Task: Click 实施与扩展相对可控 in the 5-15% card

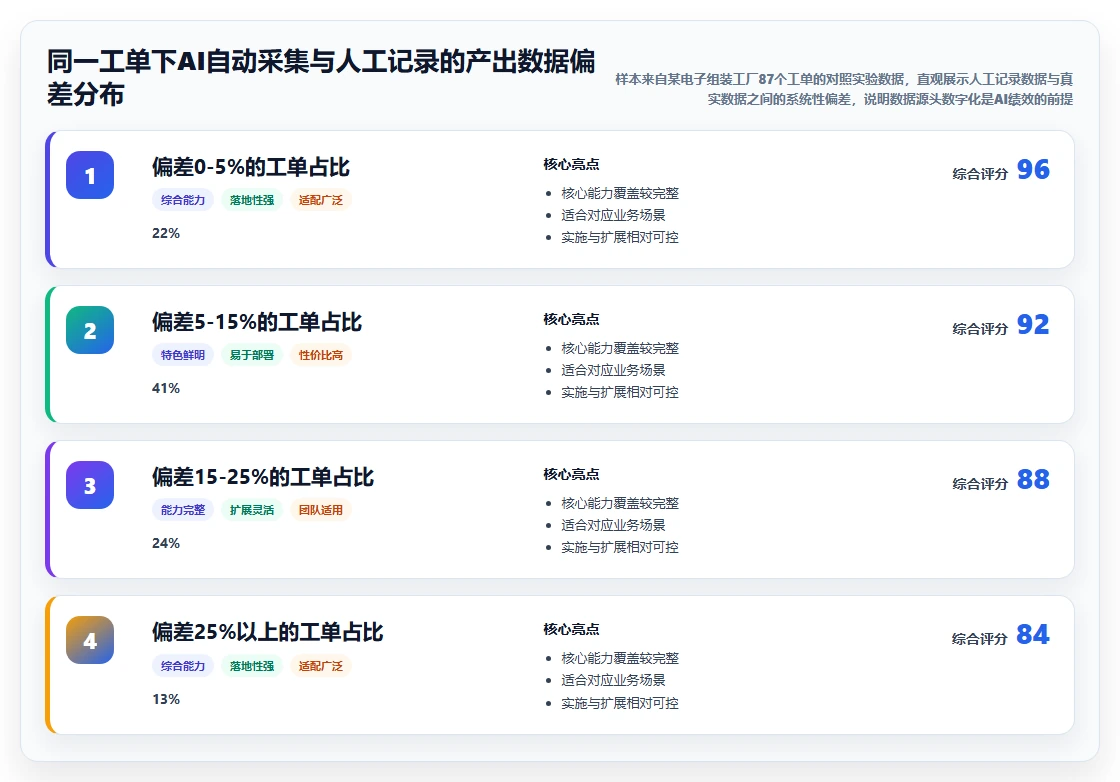Action: click(620, 392)
